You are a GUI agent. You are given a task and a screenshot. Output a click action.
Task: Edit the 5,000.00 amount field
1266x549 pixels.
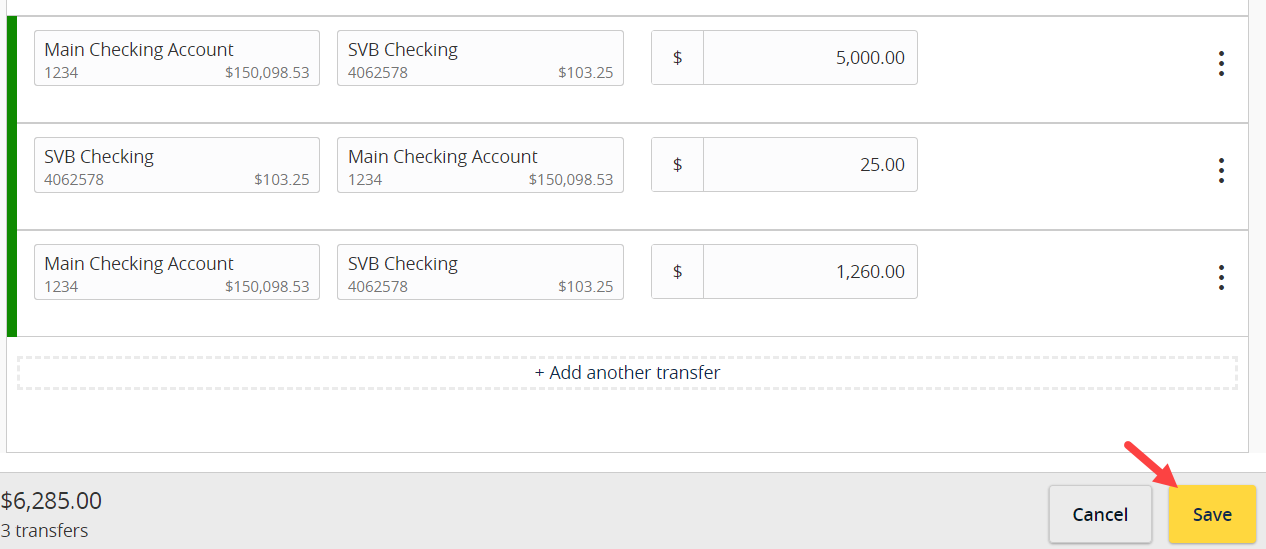810,58
